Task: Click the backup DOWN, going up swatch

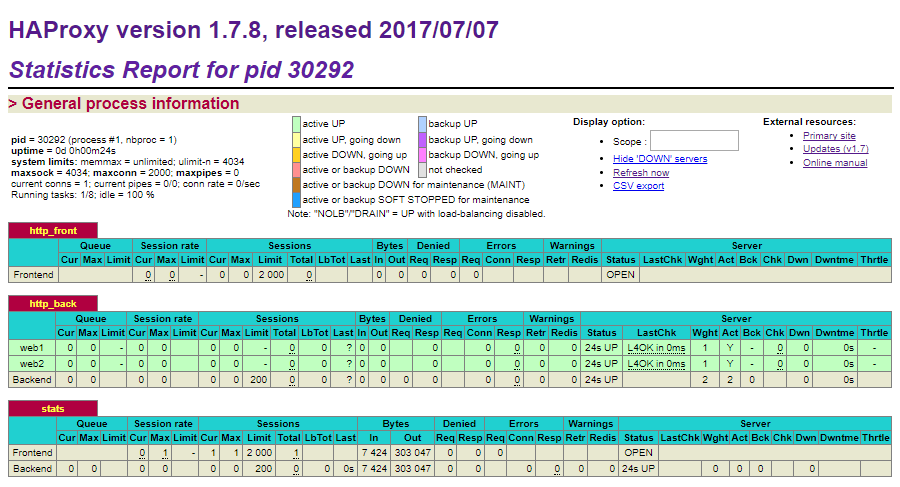Action: pyautogui.click(x=422, y=154)
